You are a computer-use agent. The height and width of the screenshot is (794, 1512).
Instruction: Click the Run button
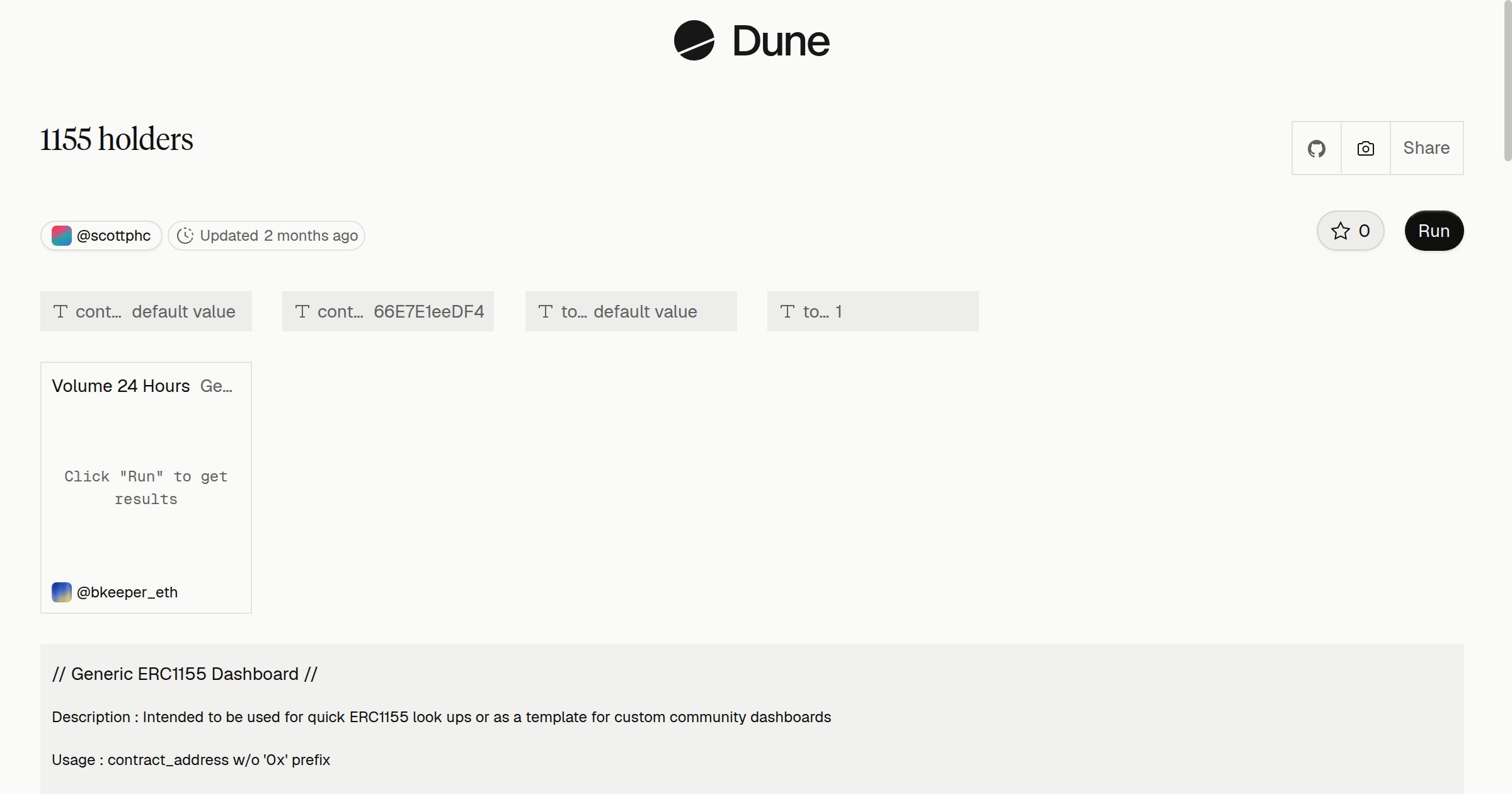(x=1434, y=231)
